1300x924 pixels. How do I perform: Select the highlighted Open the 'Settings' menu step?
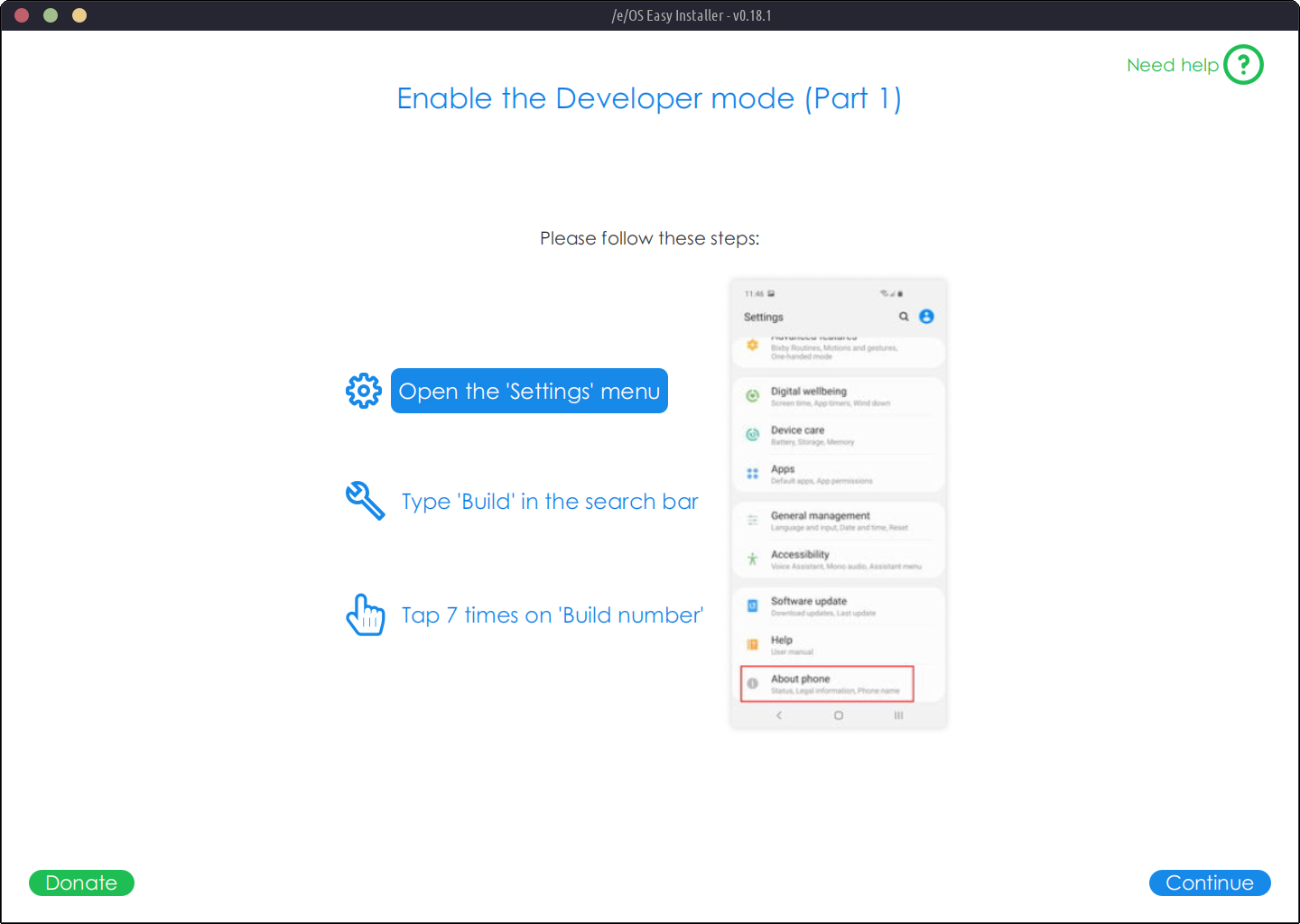tap(529, 391)
